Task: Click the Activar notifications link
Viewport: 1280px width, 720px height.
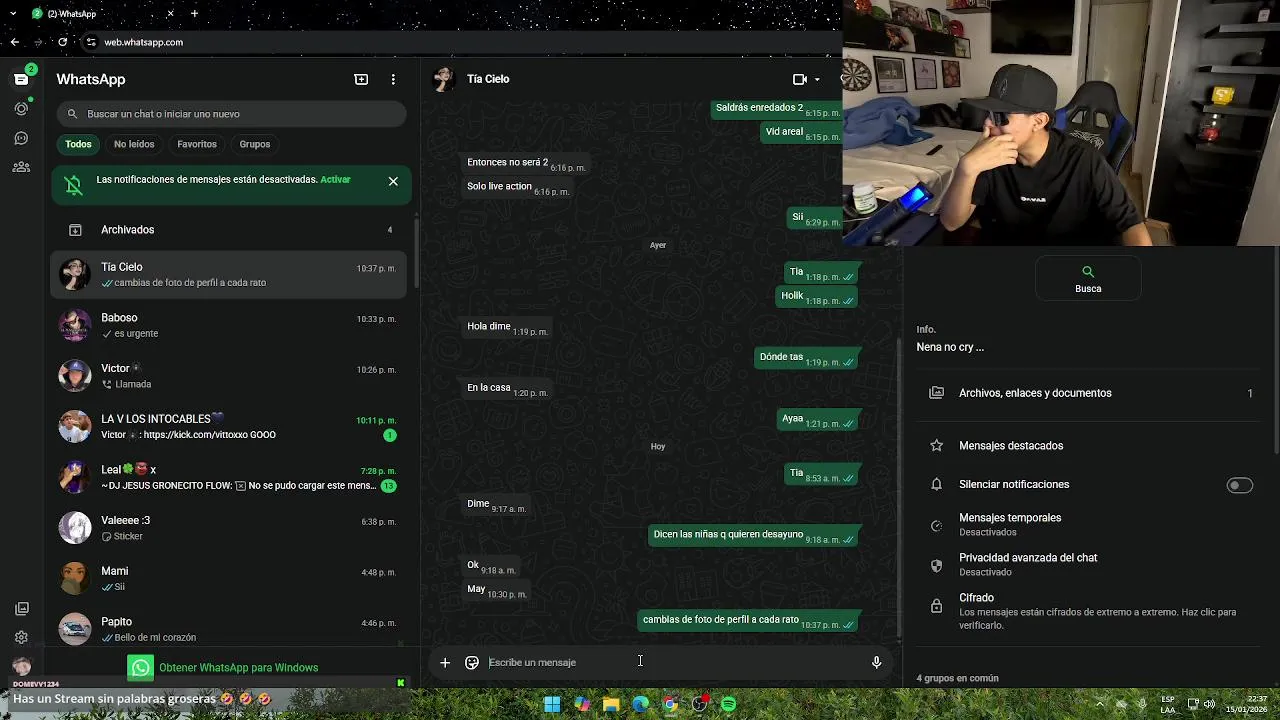Action: tap(335, 180)
